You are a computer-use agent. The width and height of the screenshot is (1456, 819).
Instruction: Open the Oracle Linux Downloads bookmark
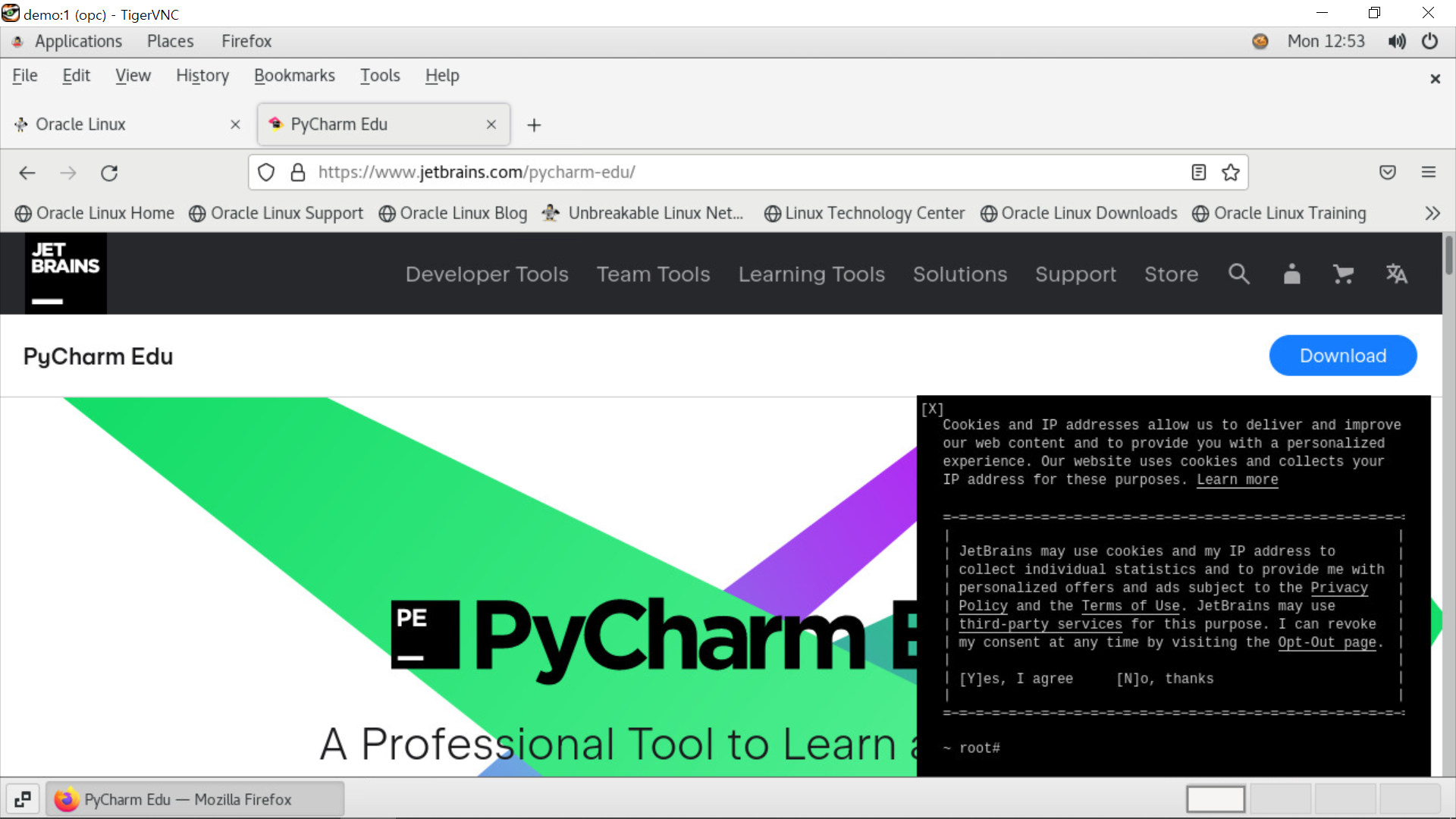[x=1078, y=213]
